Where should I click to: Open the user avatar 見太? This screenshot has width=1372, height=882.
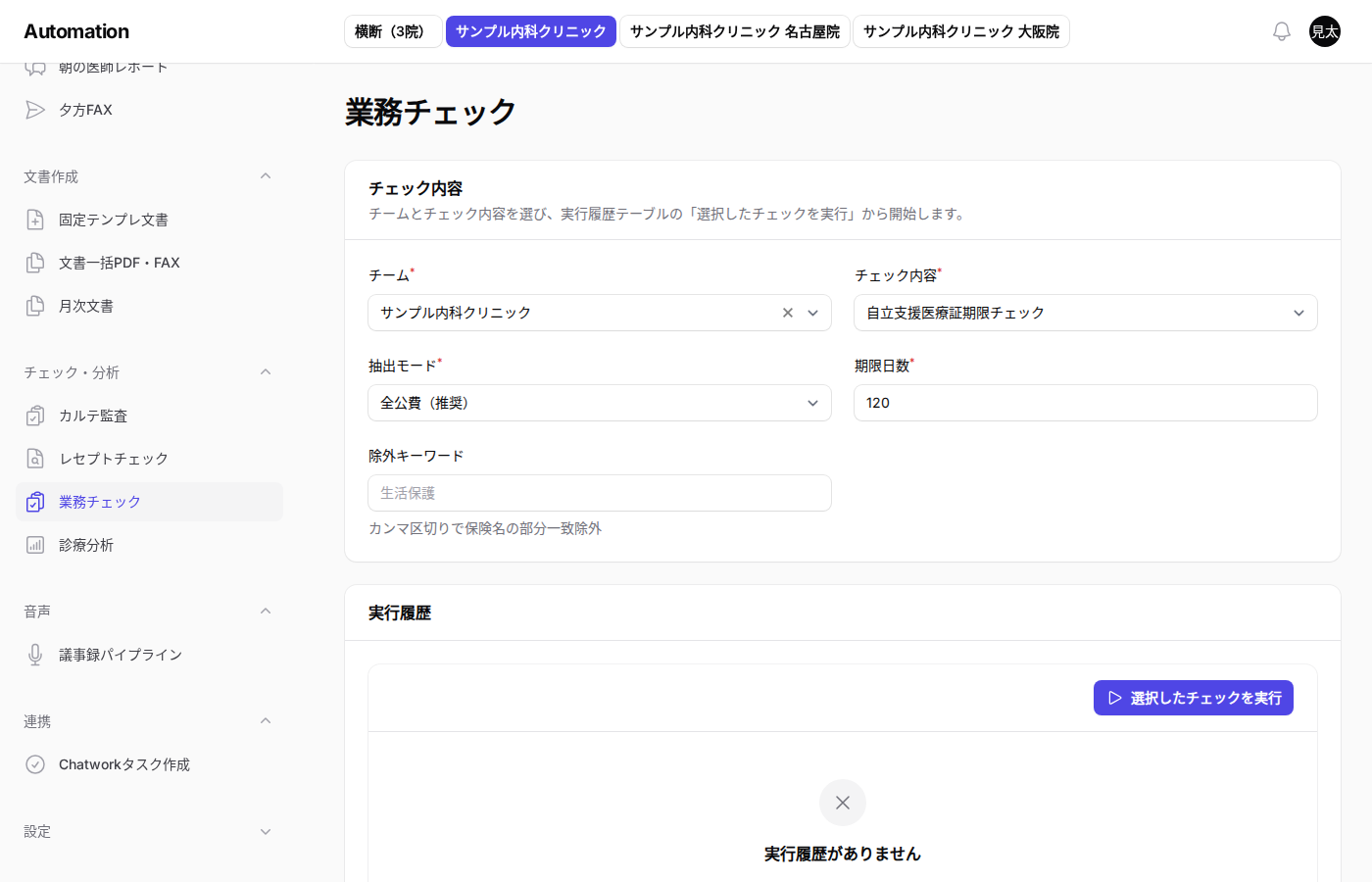pos(1325,31)
